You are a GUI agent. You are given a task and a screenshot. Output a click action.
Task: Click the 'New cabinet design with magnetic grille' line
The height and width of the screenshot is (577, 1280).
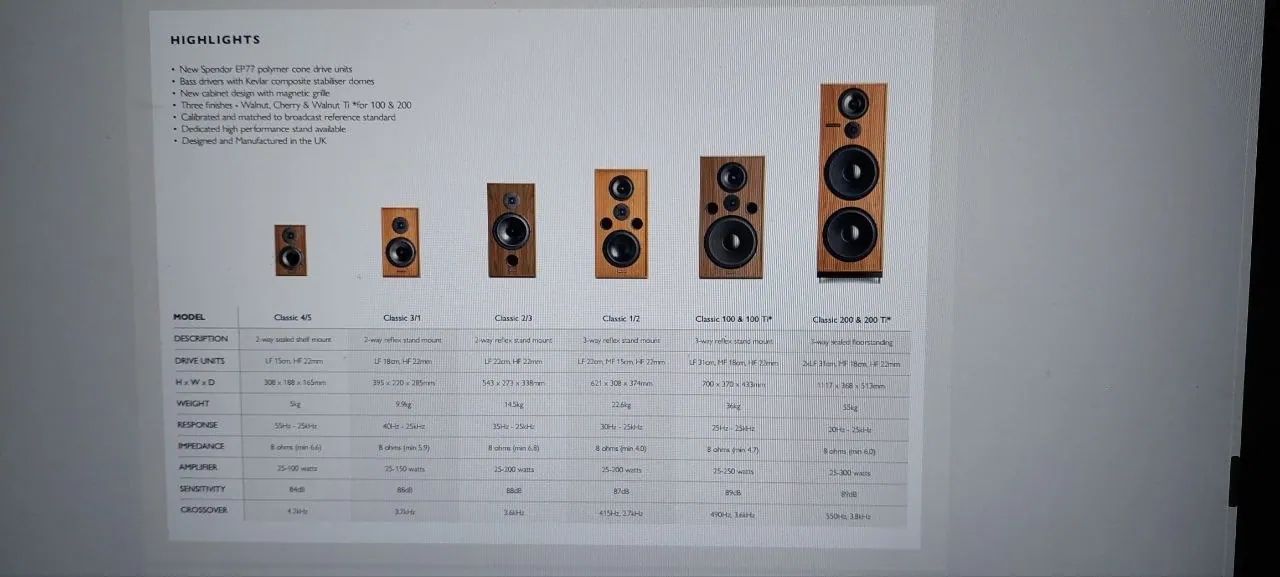point(254,93)
